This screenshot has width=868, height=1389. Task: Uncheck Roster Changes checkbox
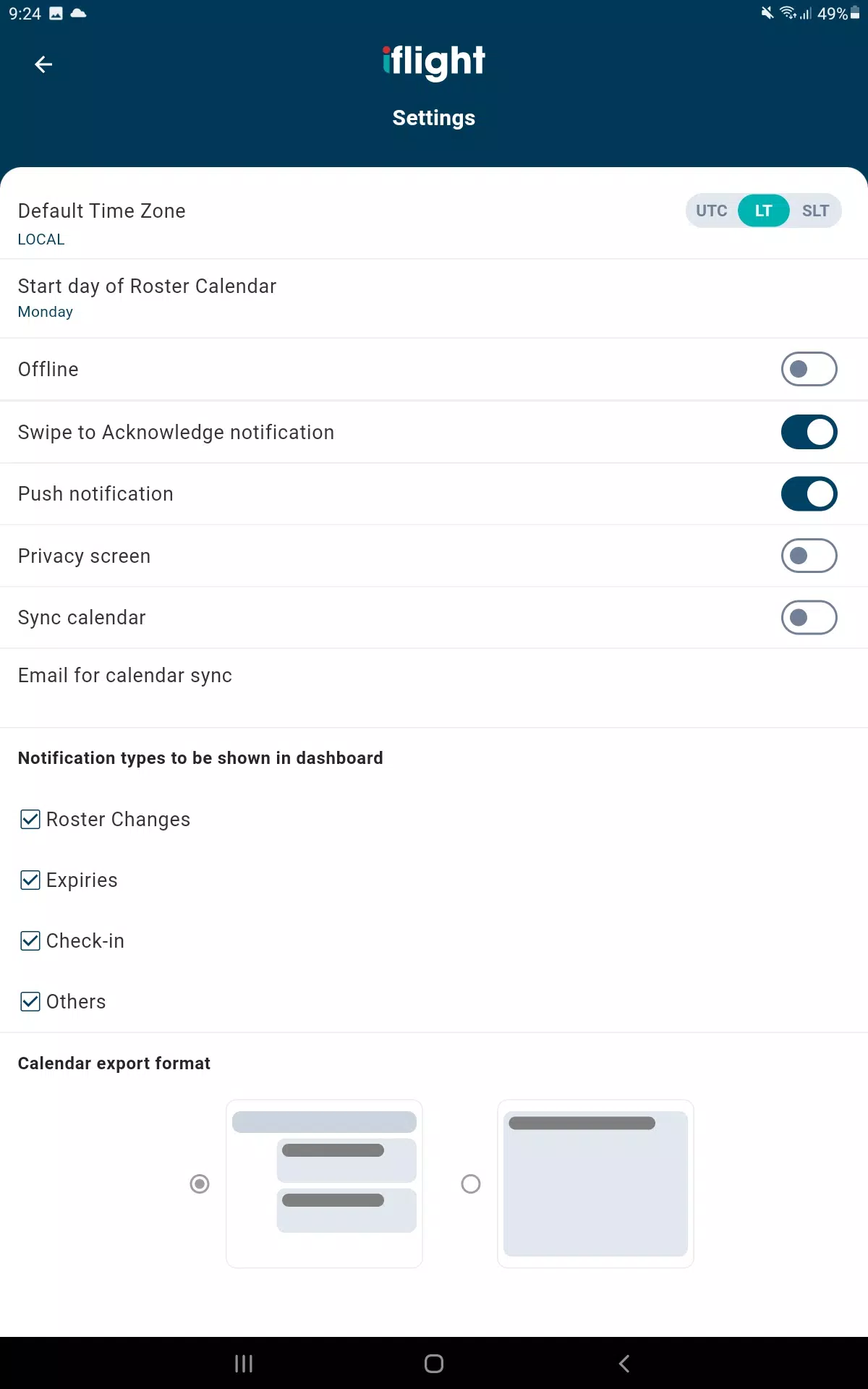pyautogui.click(x=30, y=819)
